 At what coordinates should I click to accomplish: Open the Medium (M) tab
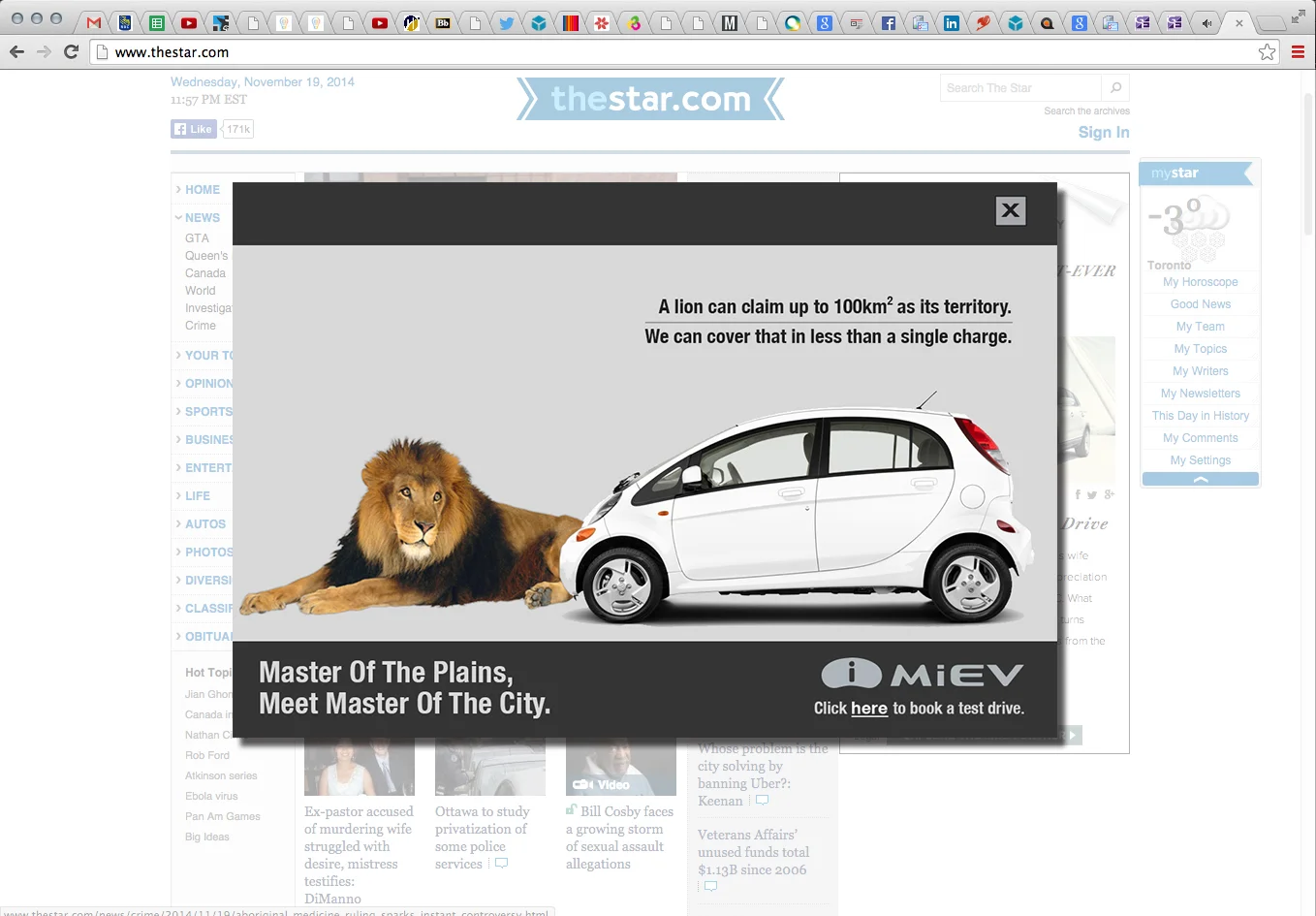[x=730, y=22]
